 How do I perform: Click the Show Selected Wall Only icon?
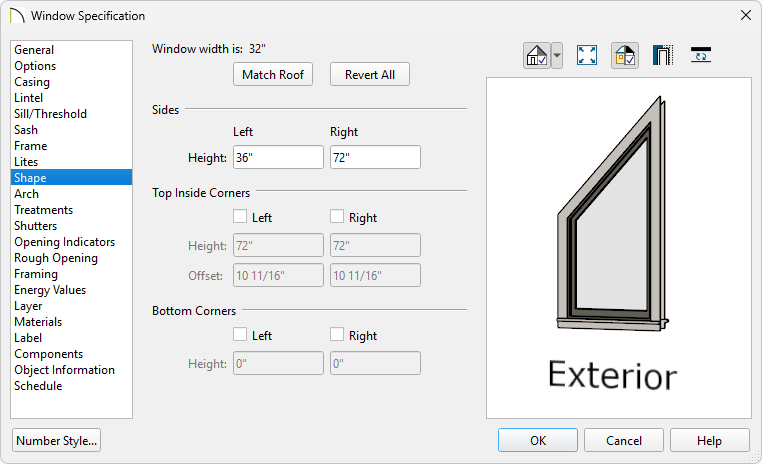(663, 55)
